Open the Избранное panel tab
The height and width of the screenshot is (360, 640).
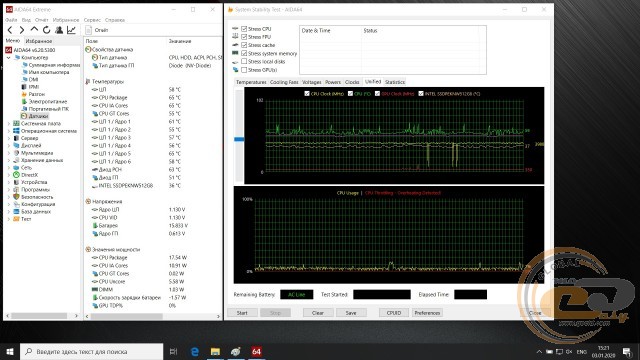pyautogui.click(x=39, y=41)
